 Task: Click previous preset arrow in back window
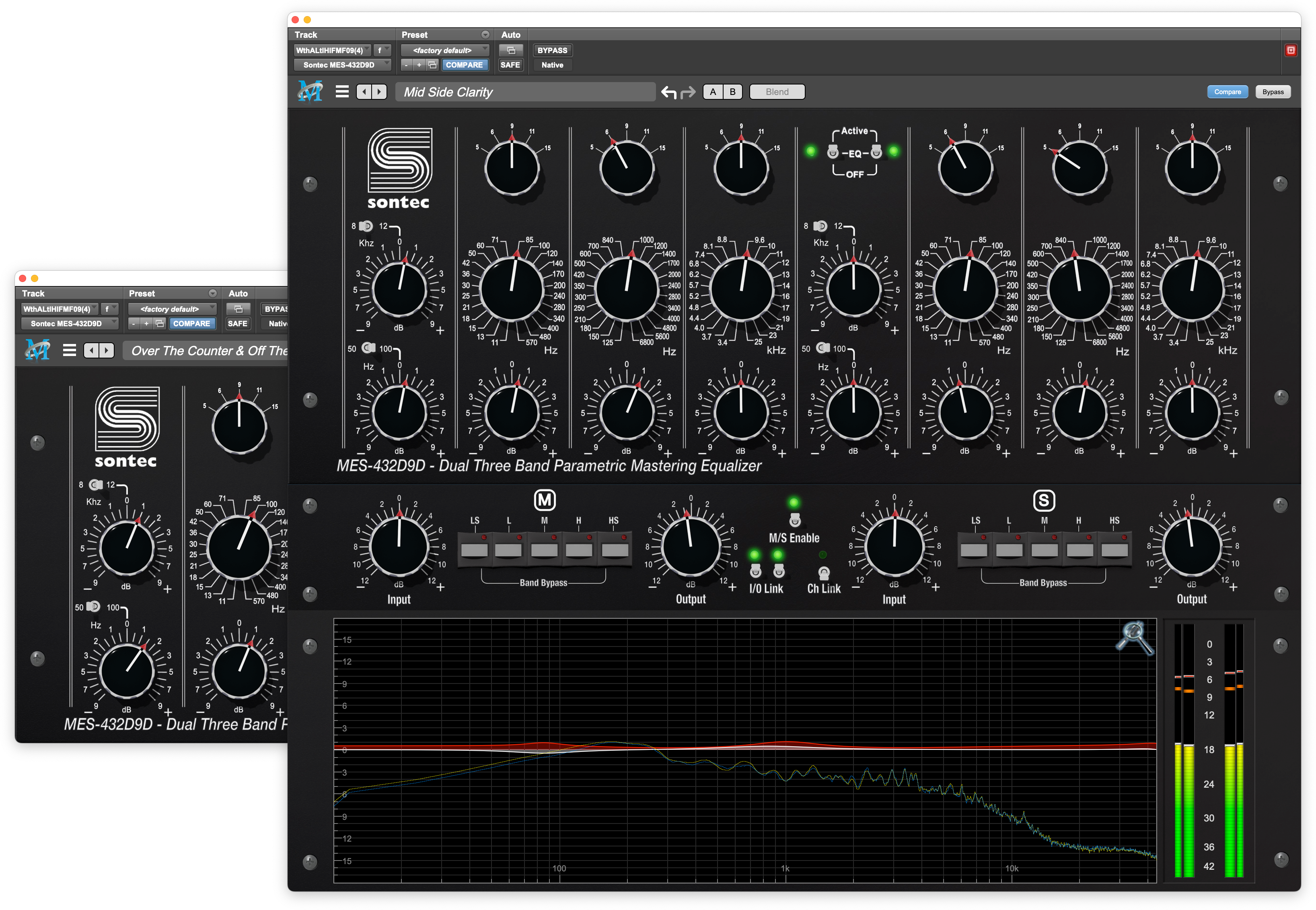91,350
